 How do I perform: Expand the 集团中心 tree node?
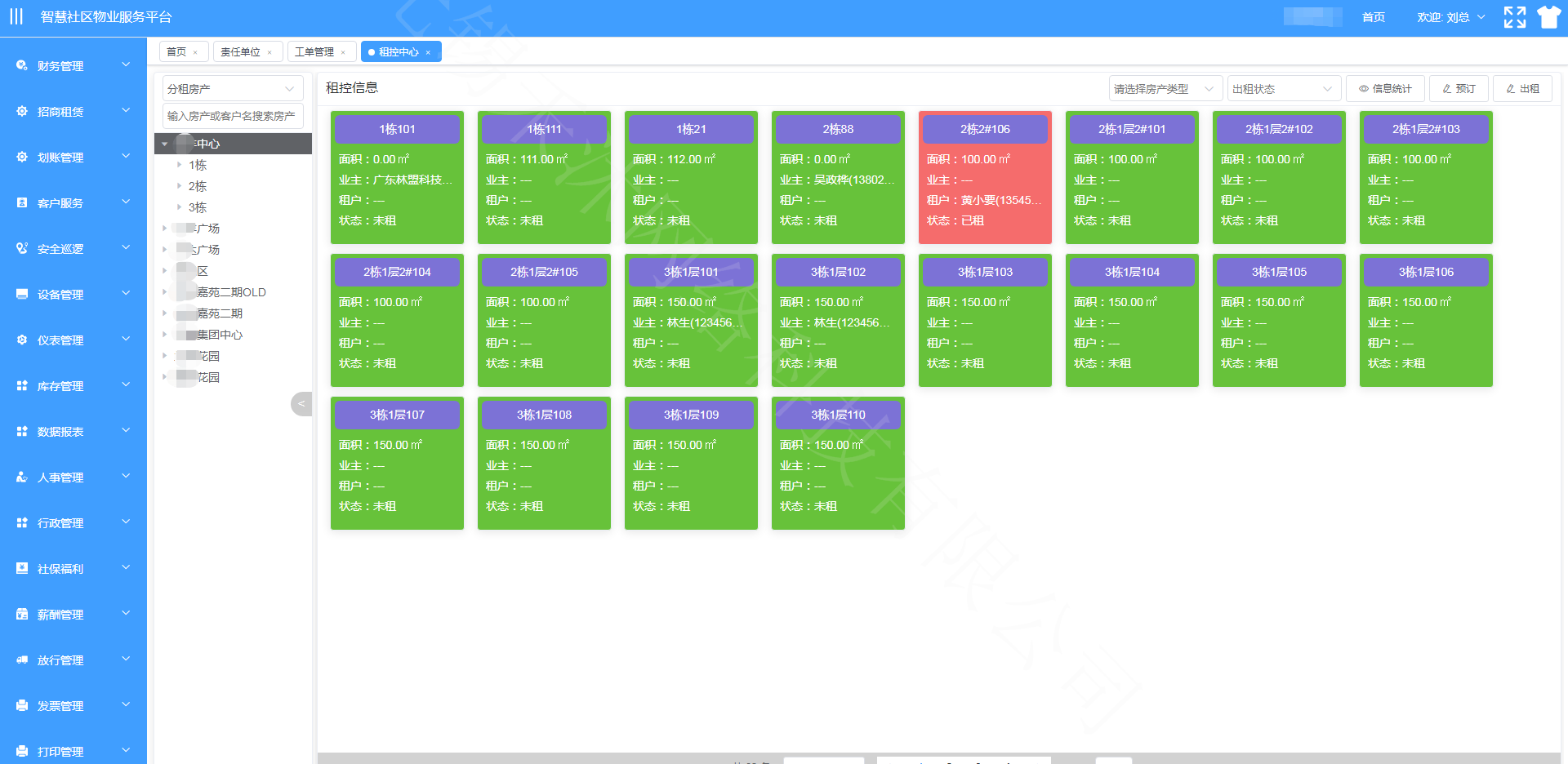click(x=165, y=334)
